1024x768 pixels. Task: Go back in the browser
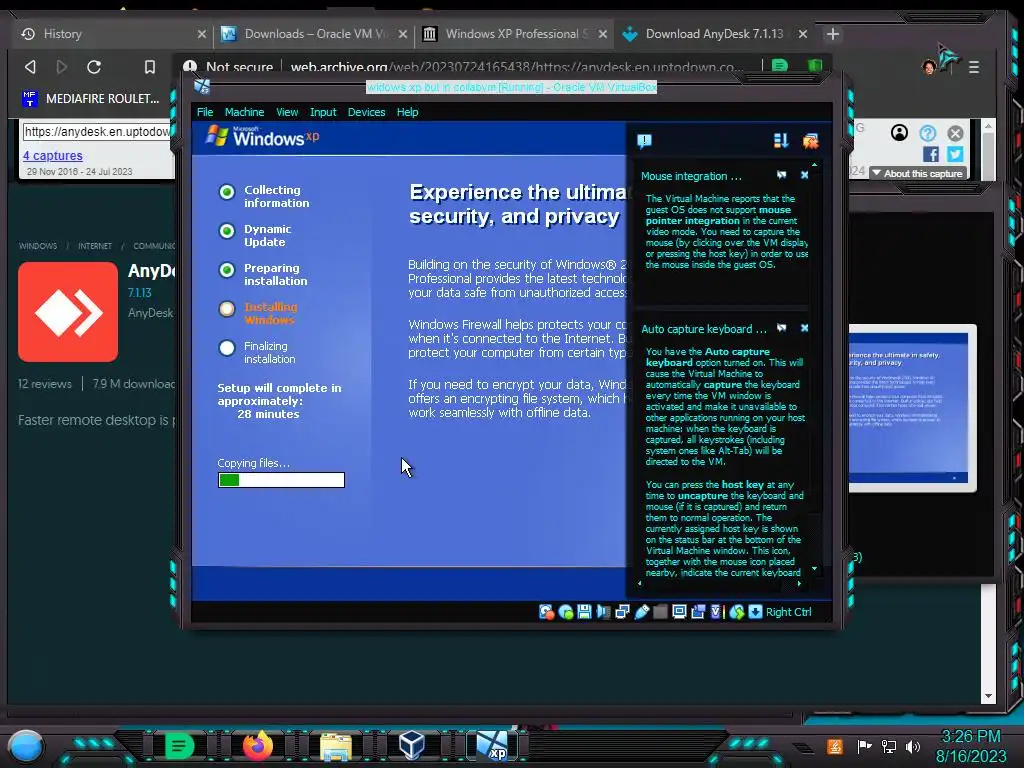coord(30,67)
